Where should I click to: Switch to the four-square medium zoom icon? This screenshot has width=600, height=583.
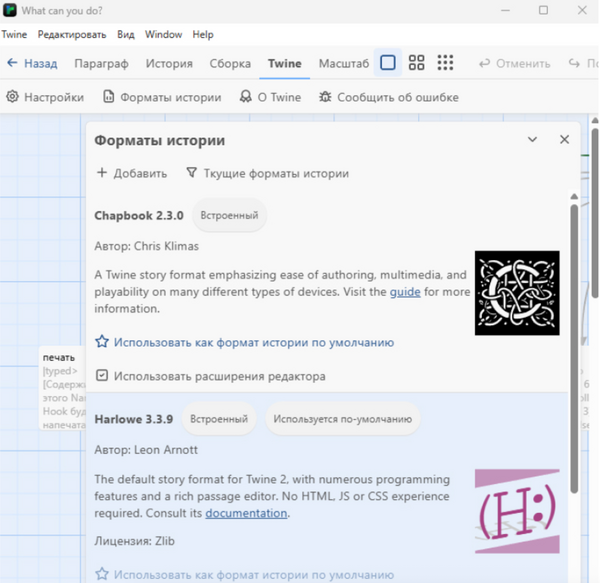pyautogui.click(x=416, y=63)
